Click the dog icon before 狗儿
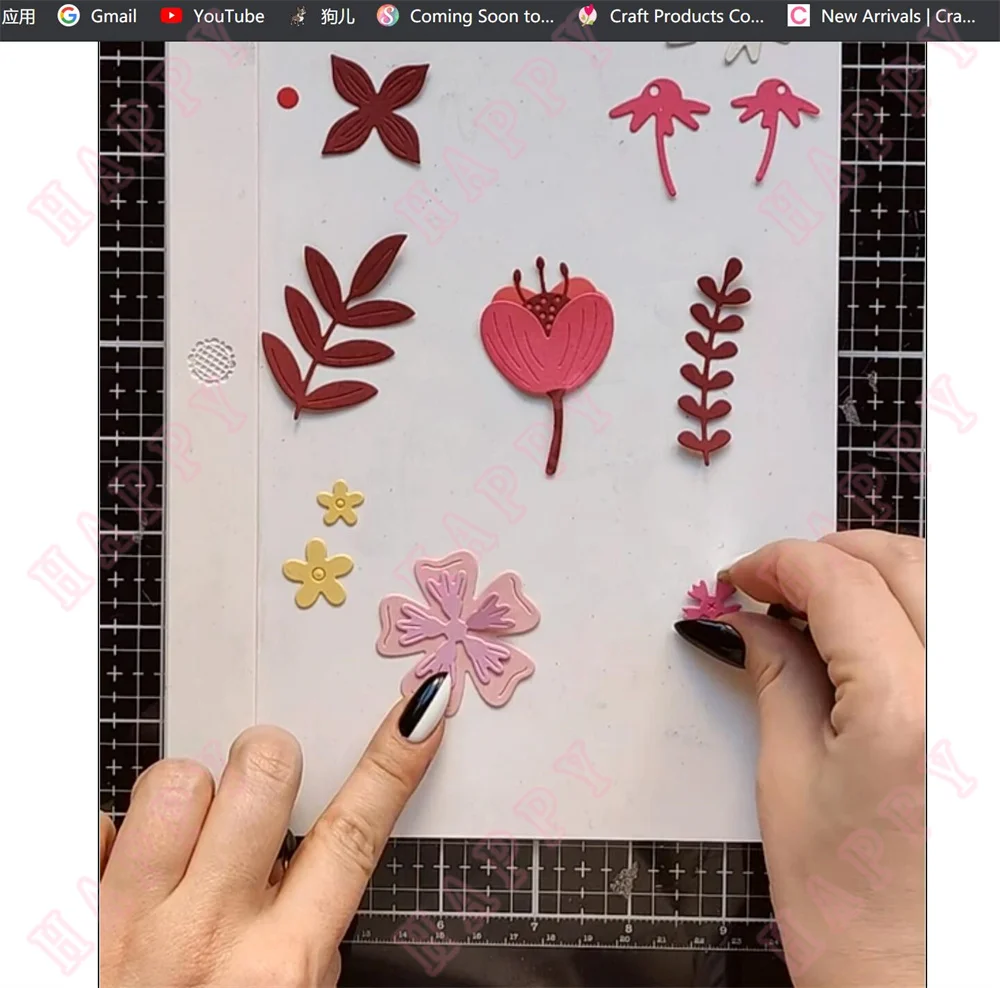The image size is (1000, 988). point(298,16)
